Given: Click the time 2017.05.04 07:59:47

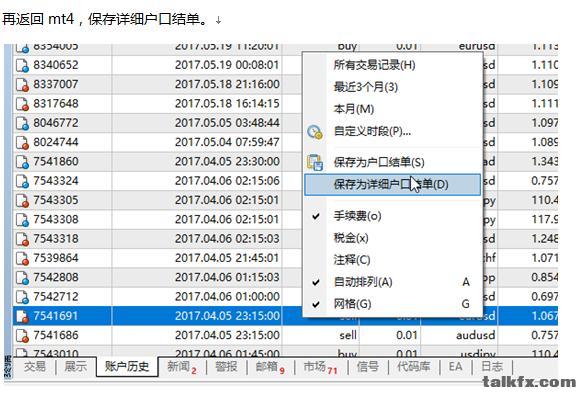Looking at the screenshot, I should 227,142.
